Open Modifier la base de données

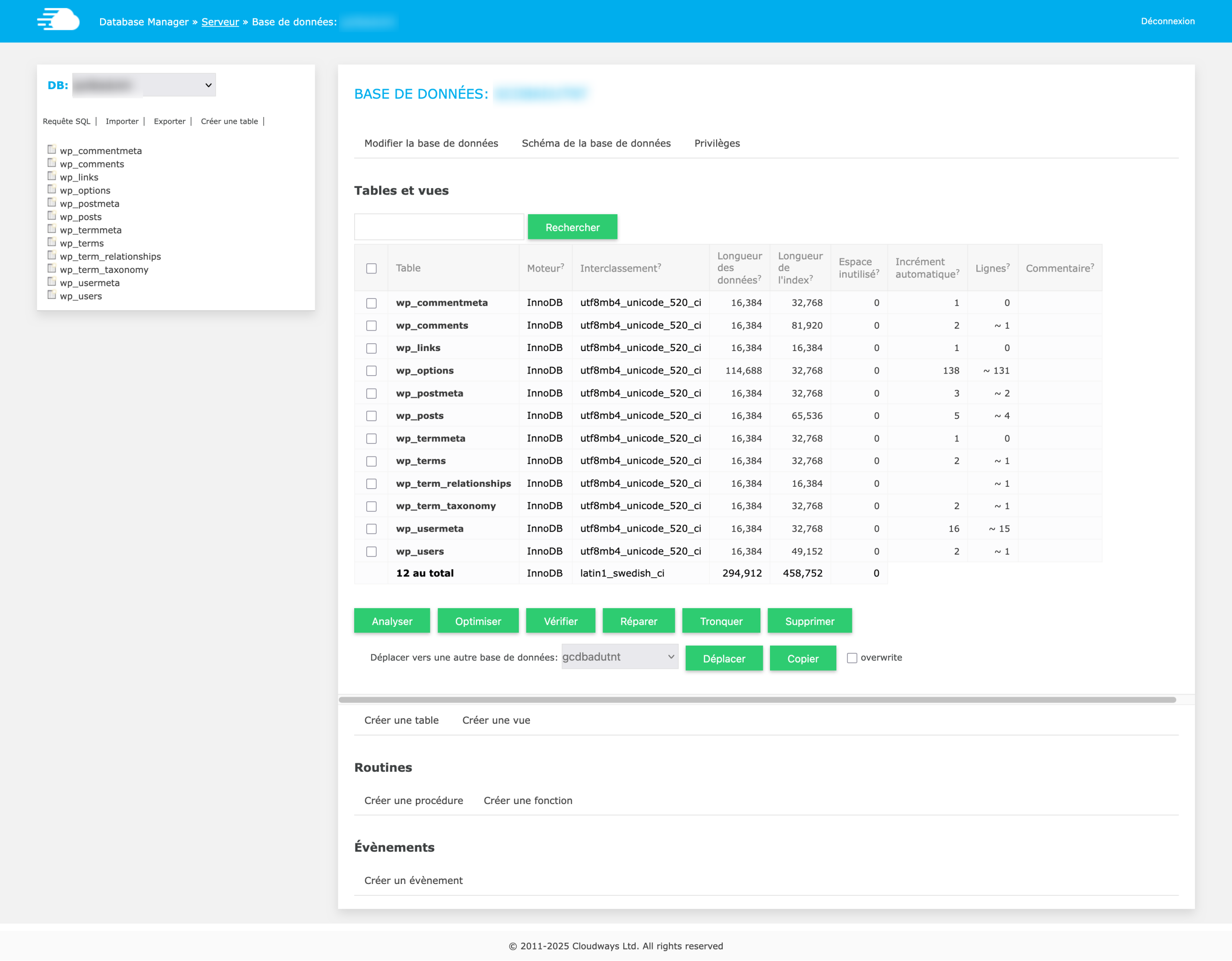coord(431,143)
